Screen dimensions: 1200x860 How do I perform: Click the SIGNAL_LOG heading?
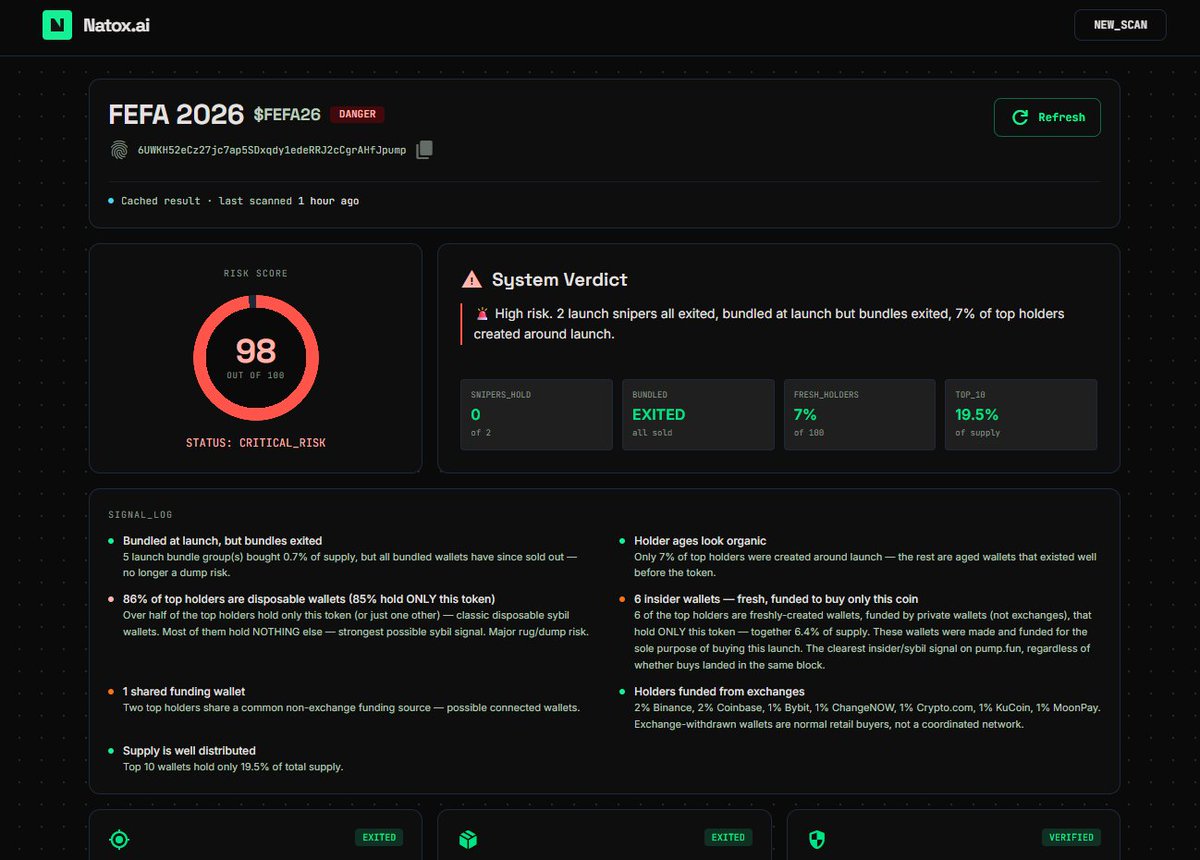[140, 515]
